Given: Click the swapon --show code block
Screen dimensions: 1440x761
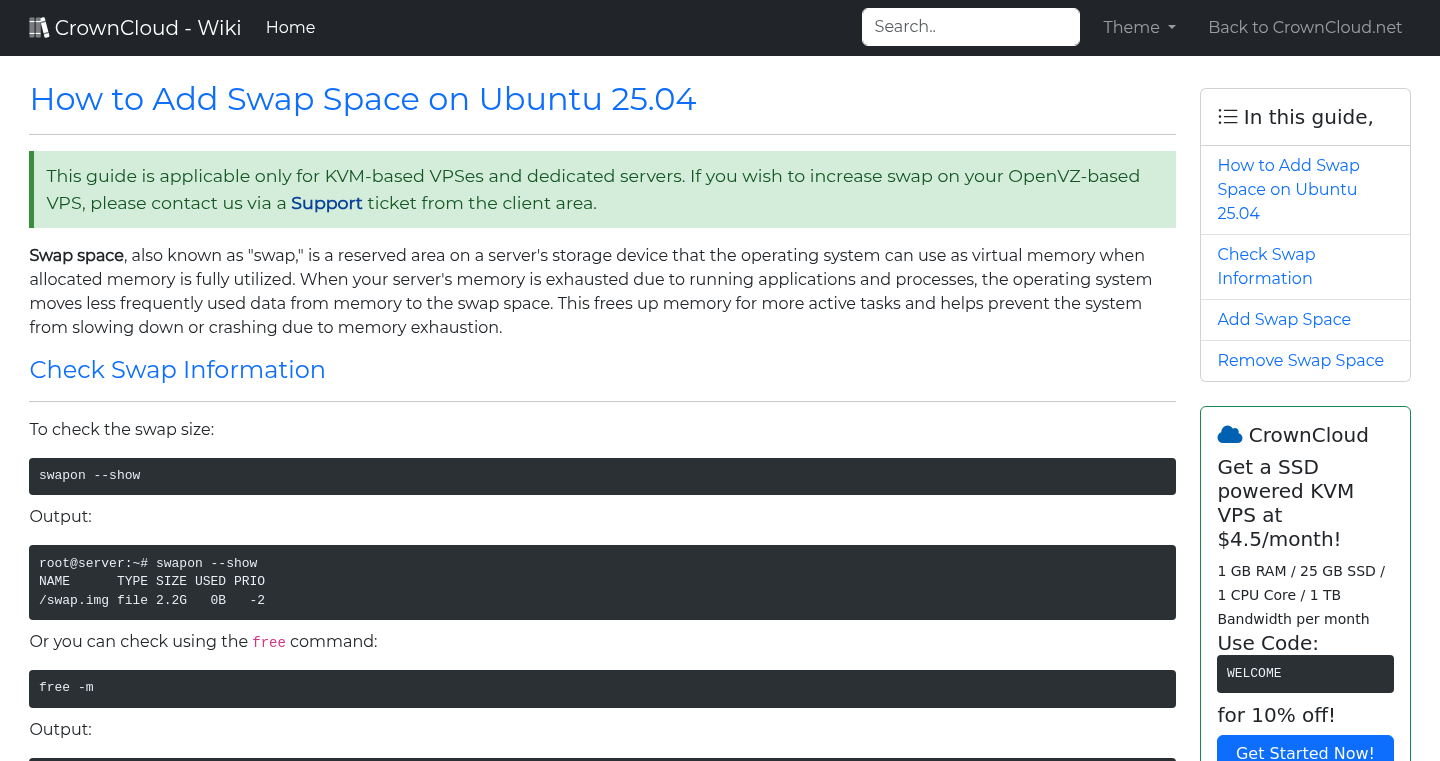Looking at the screenshot, I should [x=601, y=476].
